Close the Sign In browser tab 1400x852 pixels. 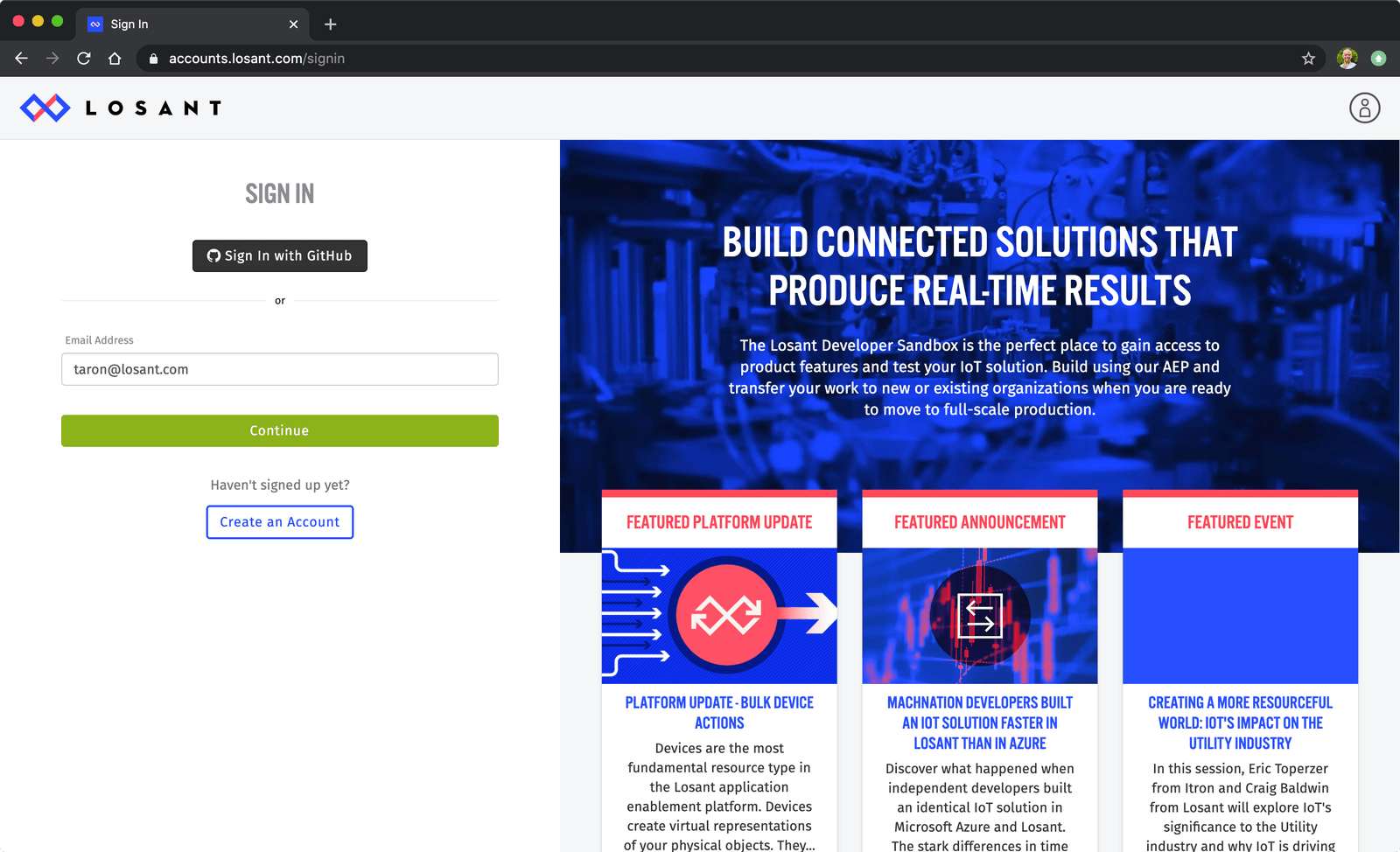click(x=293, y=24)
